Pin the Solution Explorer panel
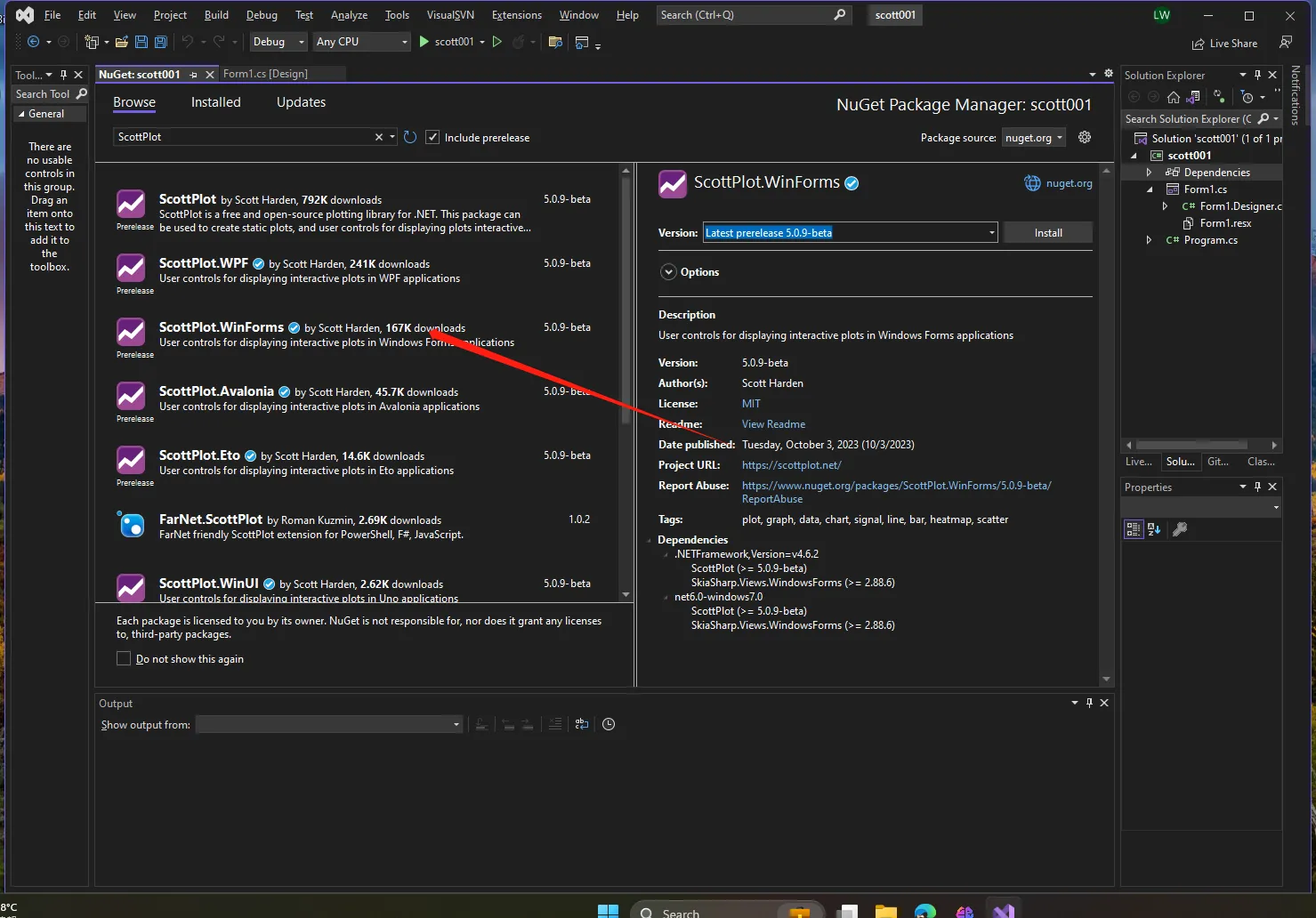The height and width of the screenshot is (918, 1316). coord(1257,75)
